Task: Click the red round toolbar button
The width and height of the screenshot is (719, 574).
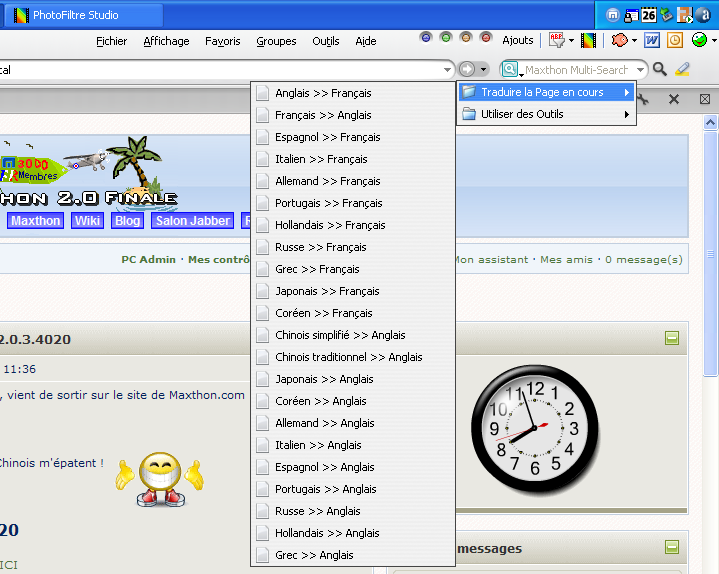Action: coord(486,37)
